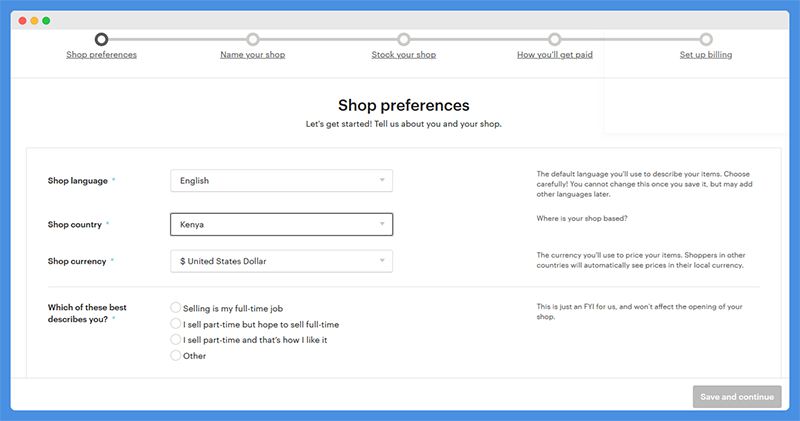800x421 pixels.
Task: Click the Name your shop step circle
Action: [x=253, y=39]
